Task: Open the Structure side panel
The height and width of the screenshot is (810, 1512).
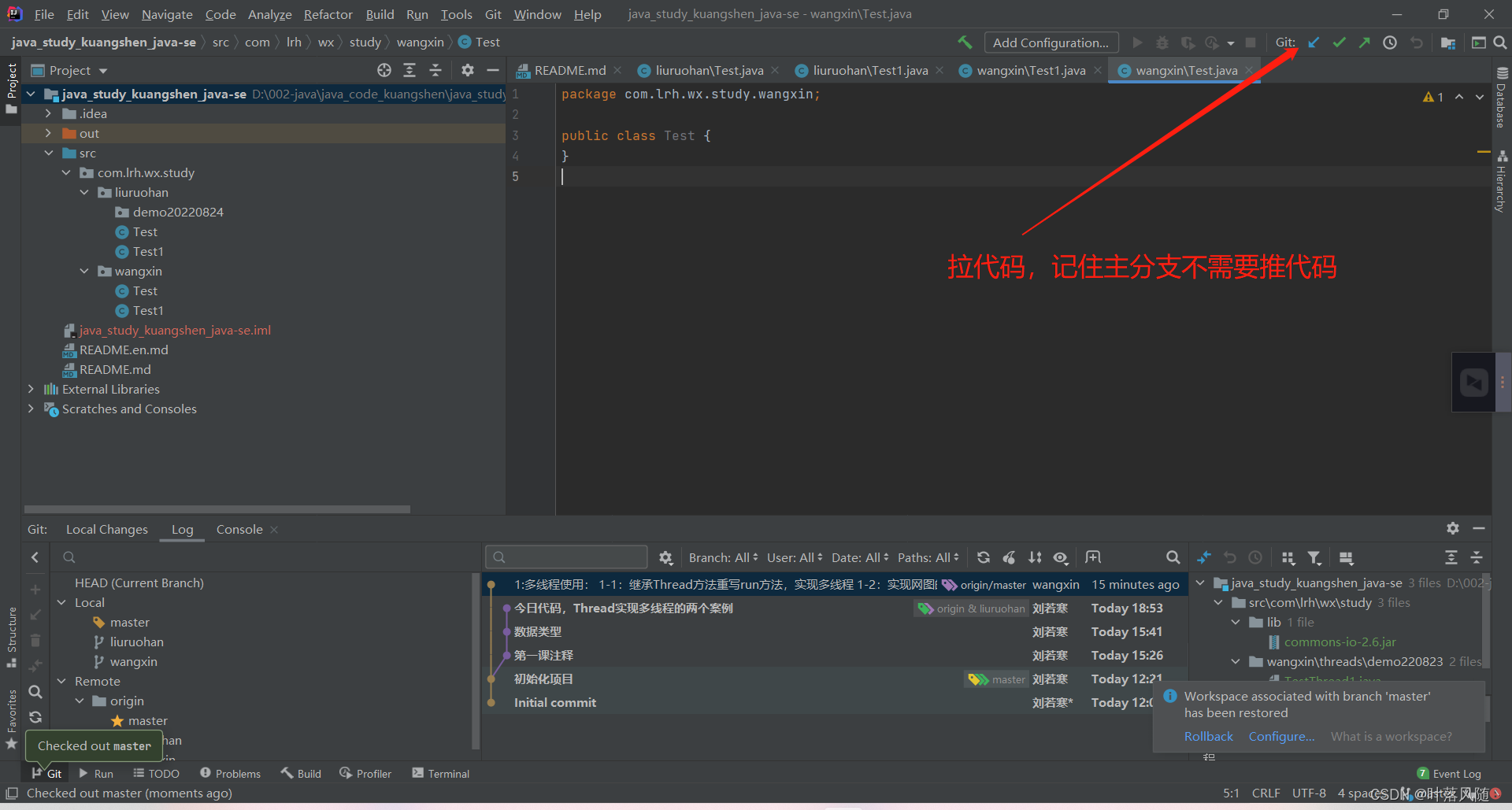Action: (12, 638)
